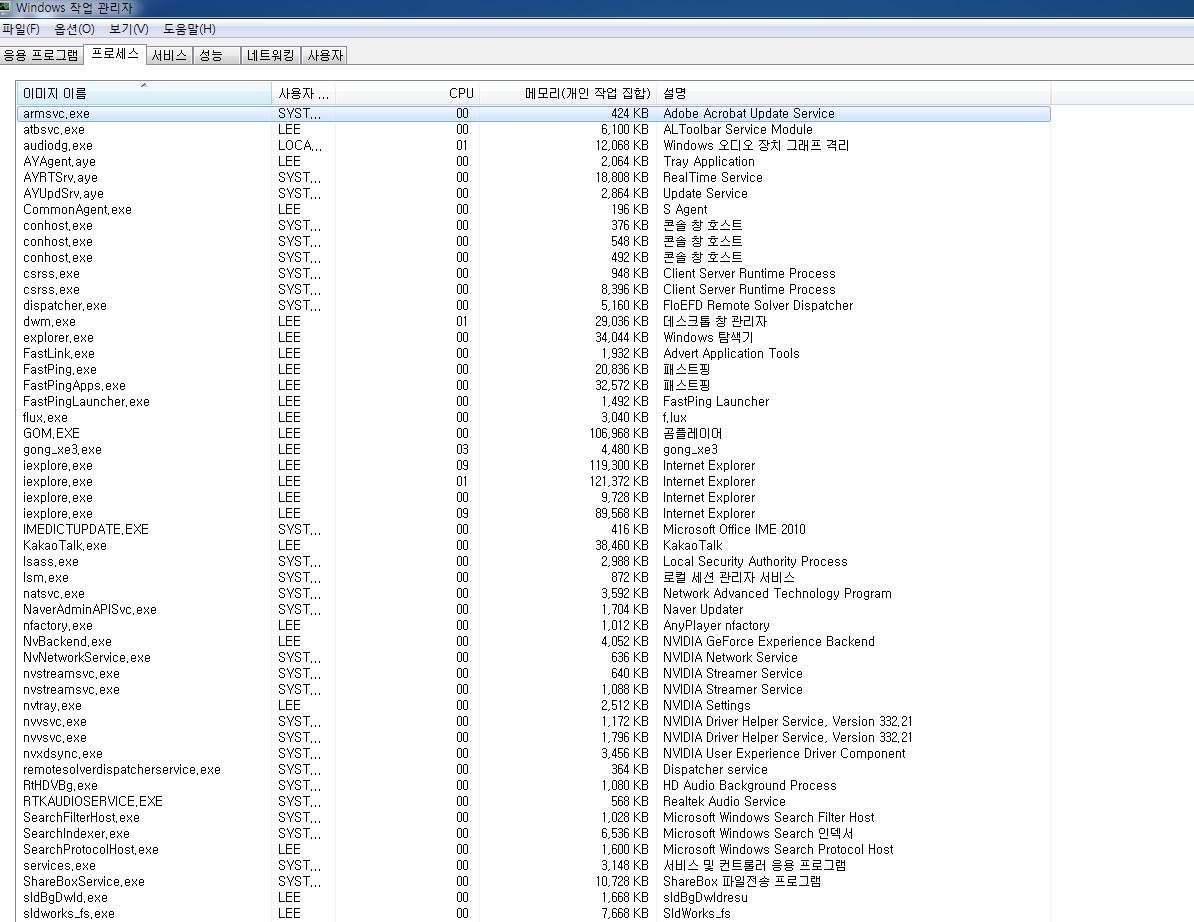Image resolution: width=1194 pixels, height=922 pixels.
Task: Highlight the explorer.exe process row
Action: click(58, 337)
